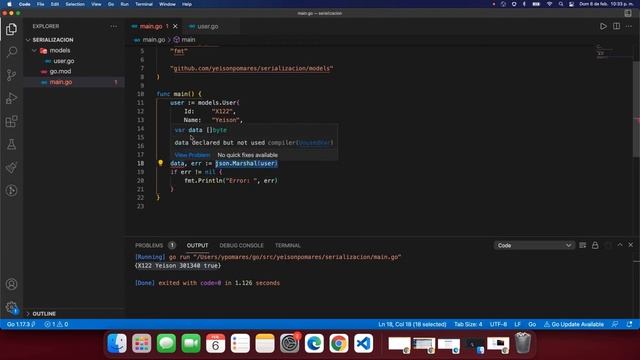640x360 pixels.
Task: Open the Source Control view
Action: click(11, 75)
